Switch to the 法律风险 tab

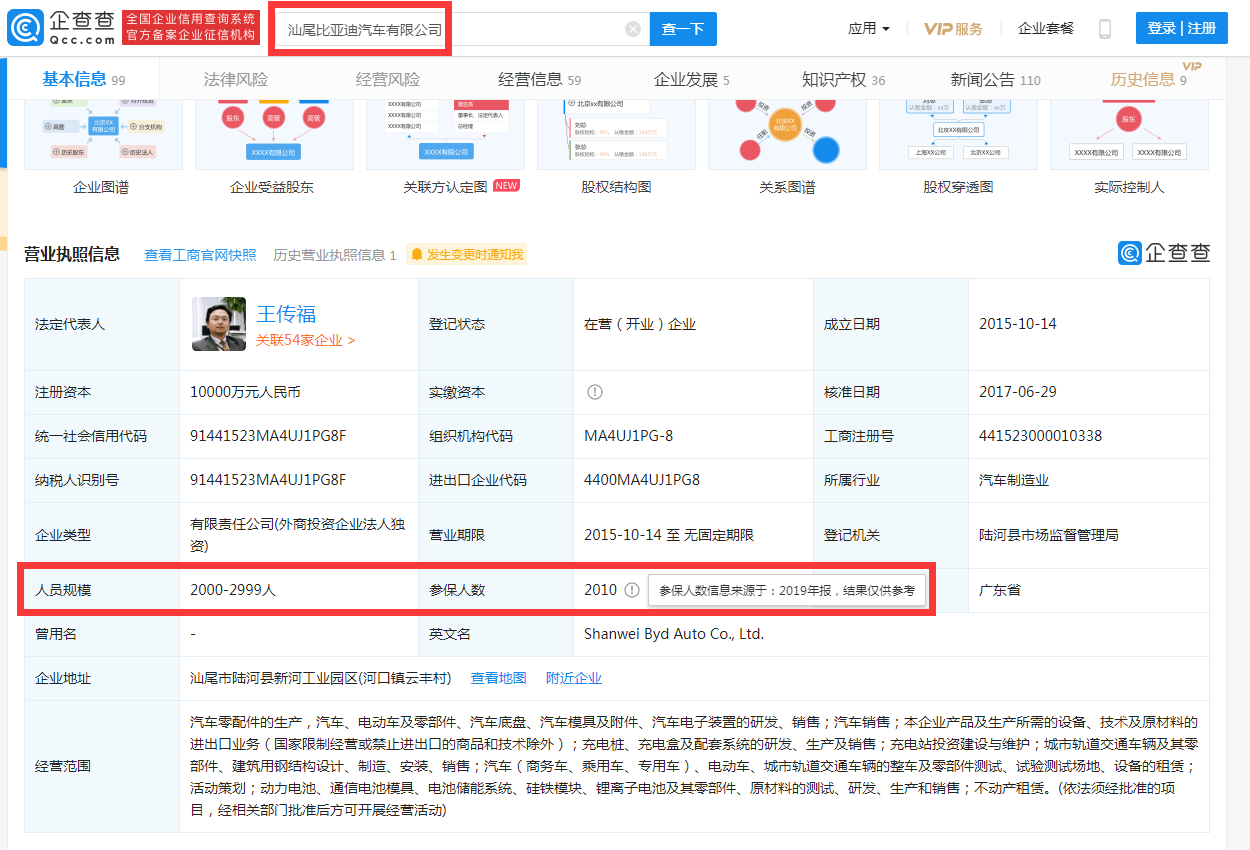click(236, 80)
